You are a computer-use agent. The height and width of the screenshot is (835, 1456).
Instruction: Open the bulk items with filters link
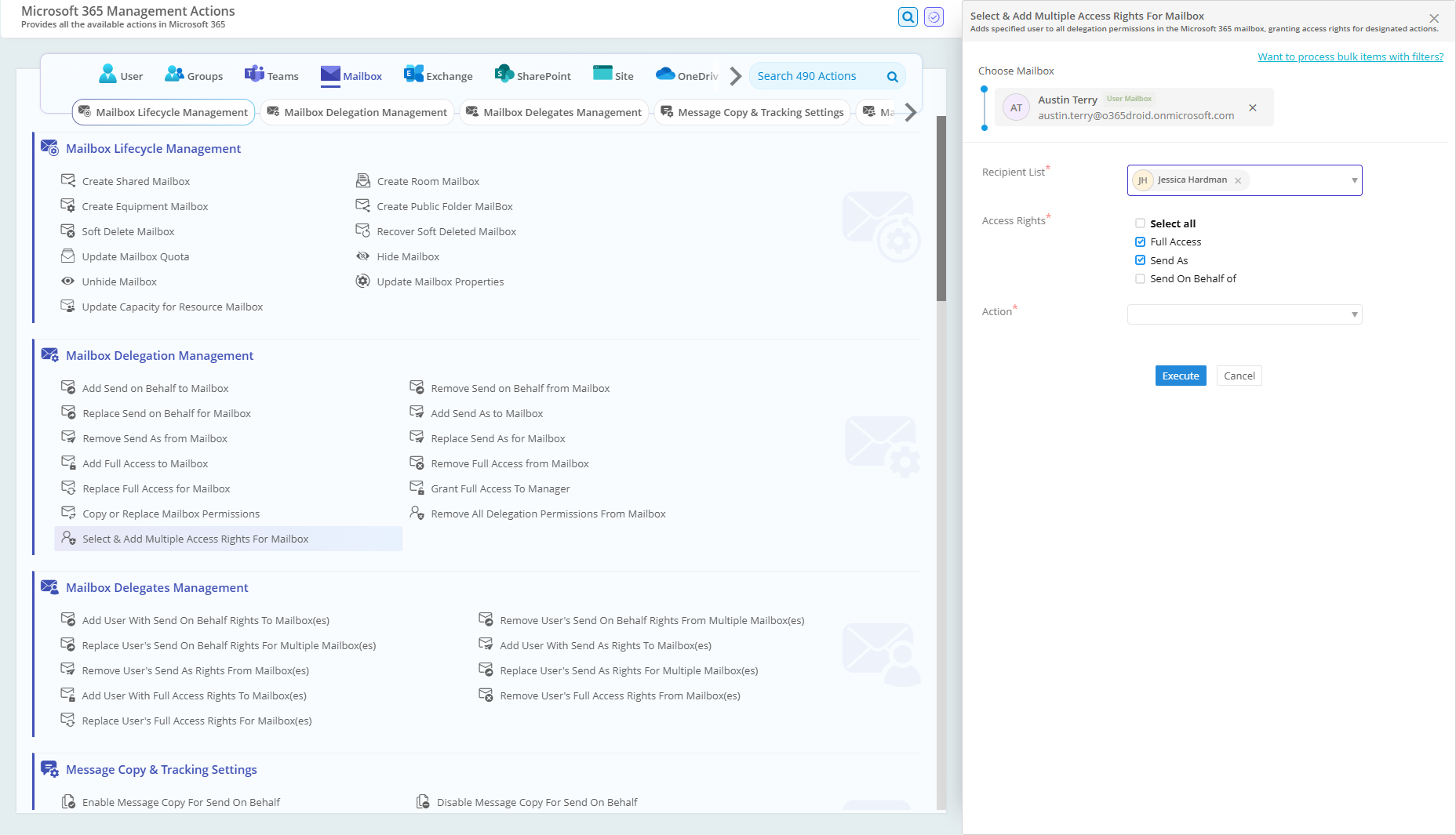coord(1350,56)
